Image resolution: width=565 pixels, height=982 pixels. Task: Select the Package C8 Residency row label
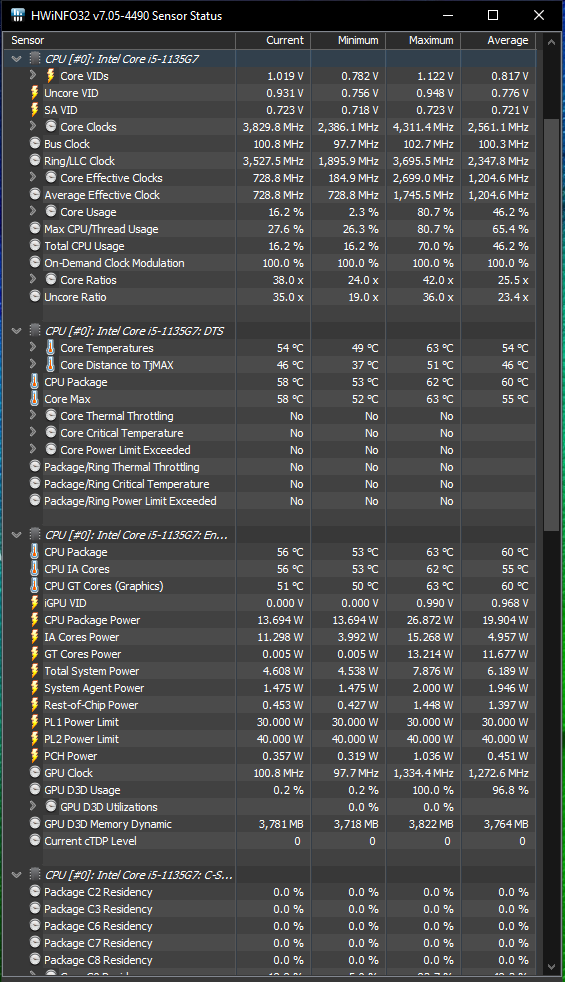(x=98, y=959)
